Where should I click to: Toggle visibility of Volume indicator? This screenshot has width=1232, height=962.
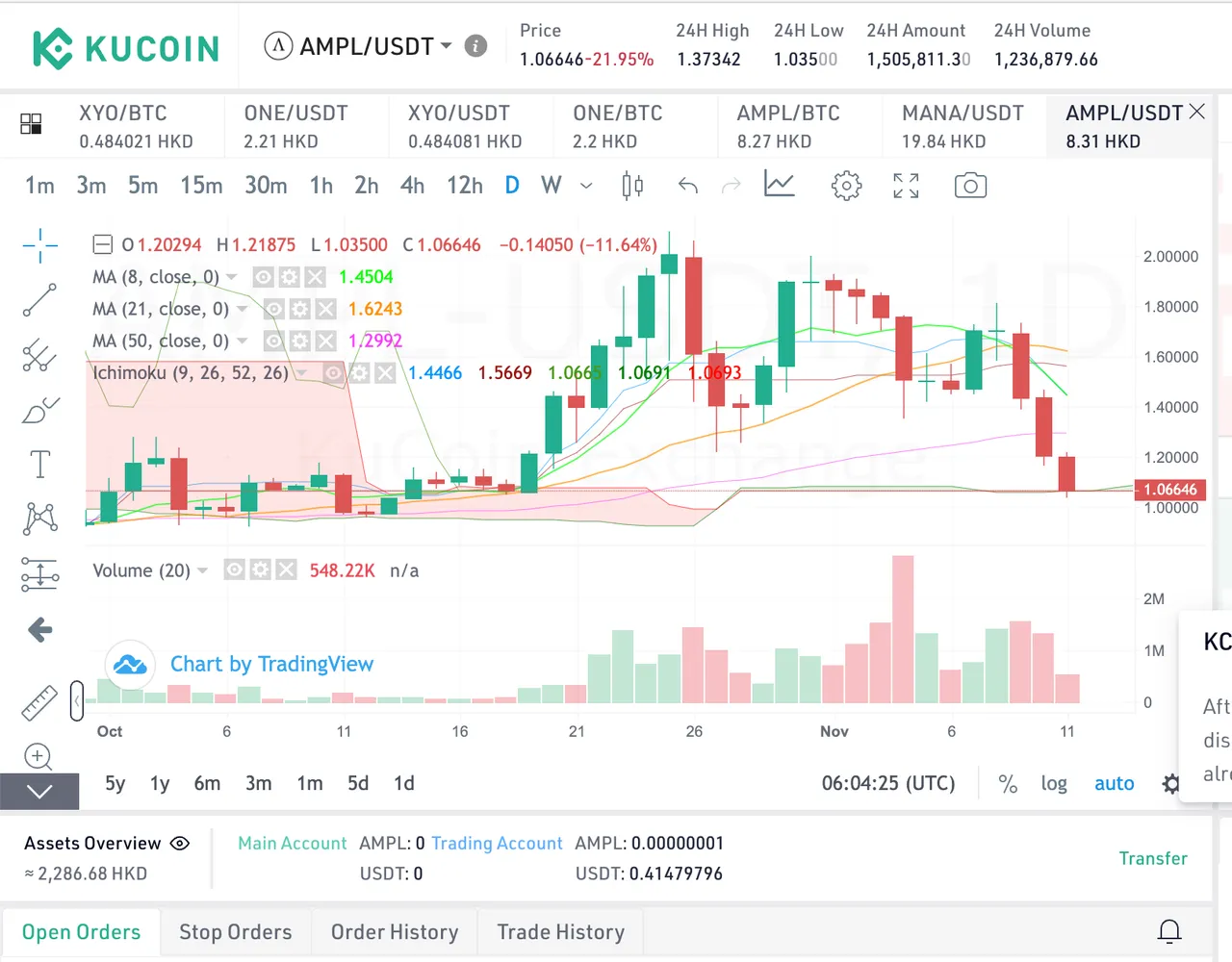234,570
